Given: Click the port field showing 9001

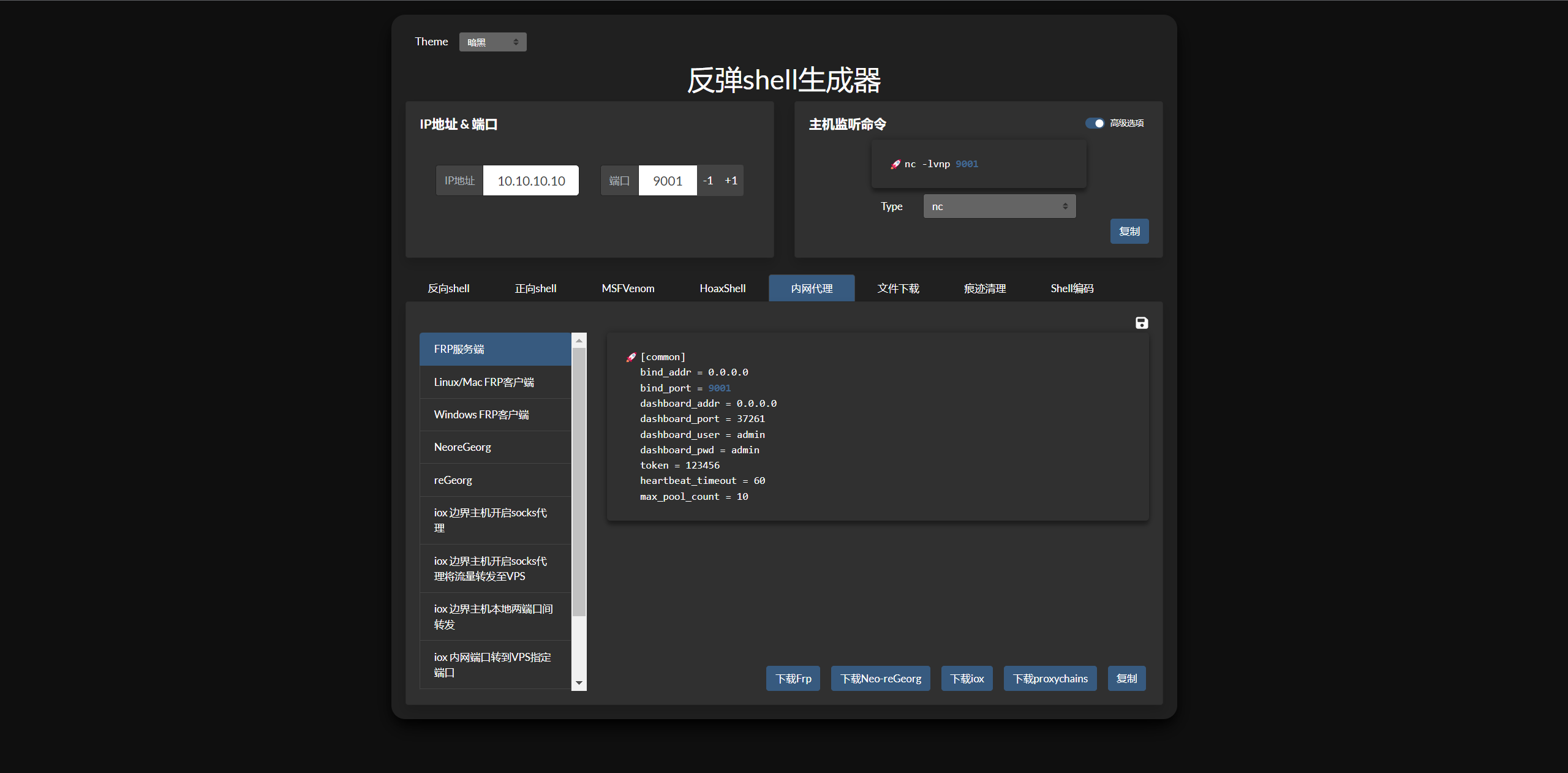Looking at the screenshot, I should click(x=668, y=180).
